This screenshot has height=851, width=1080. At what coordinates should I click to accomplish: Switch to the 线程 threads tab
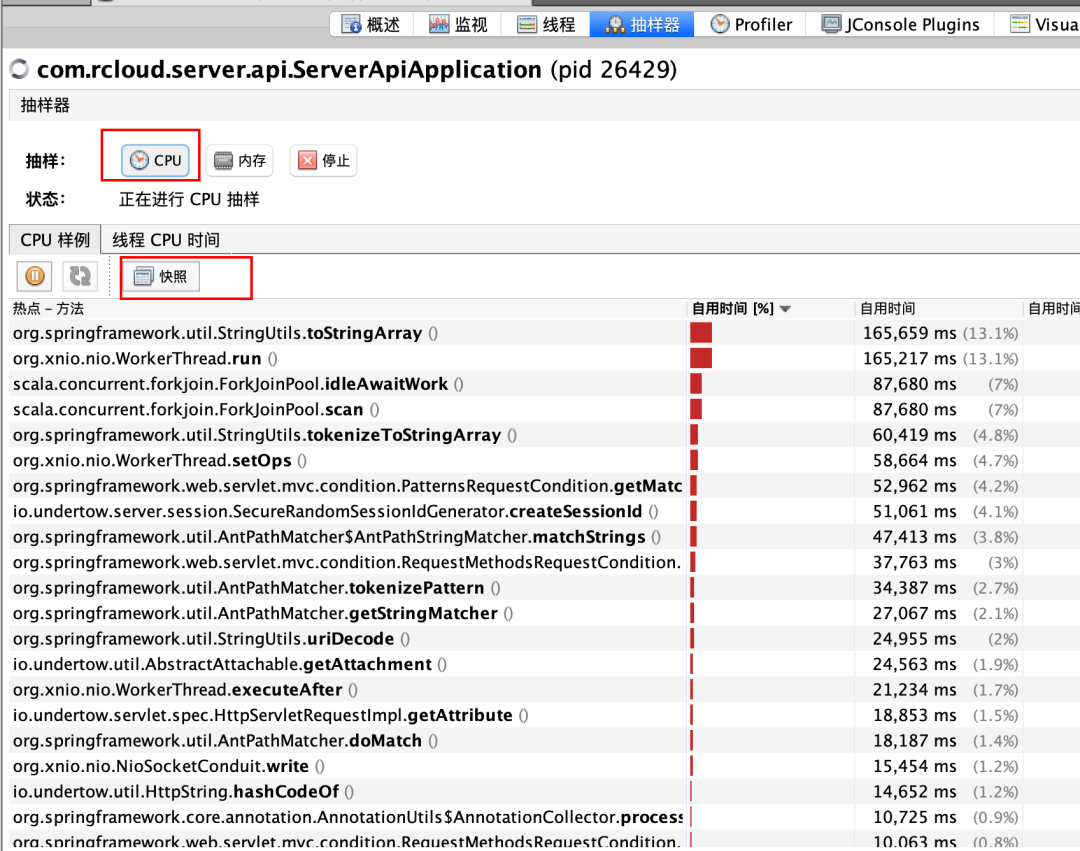click(x=547, y=24)
